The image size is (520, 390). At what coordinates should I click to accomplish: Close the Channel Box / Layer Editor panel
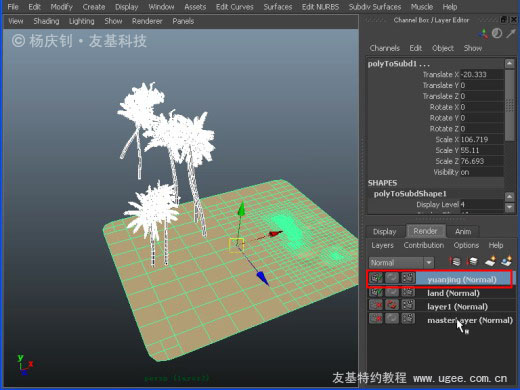click(x=514, y=20)
